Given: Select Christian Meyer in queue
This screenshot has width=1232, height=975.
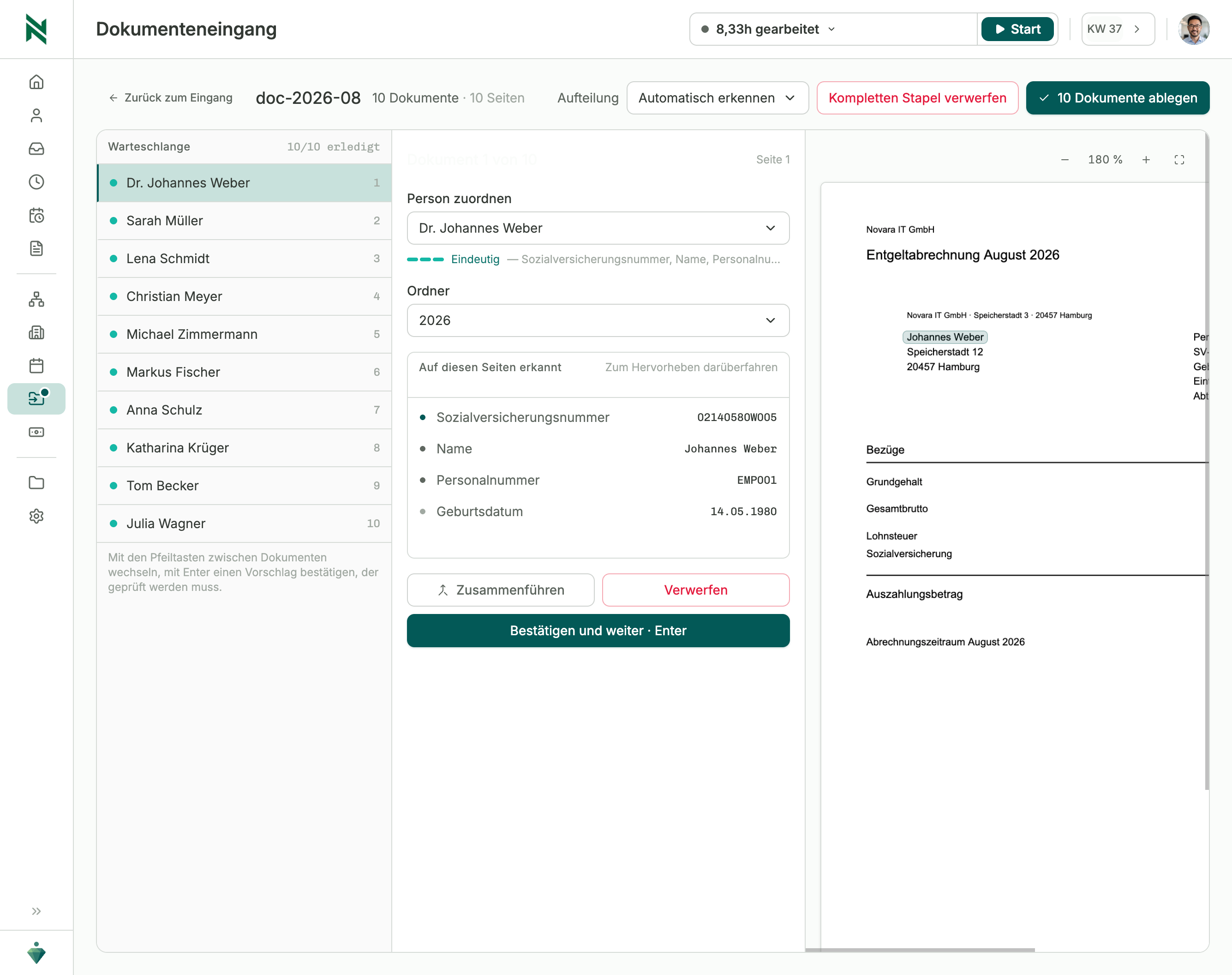Looking at the screenshot, I should point(244,297).
